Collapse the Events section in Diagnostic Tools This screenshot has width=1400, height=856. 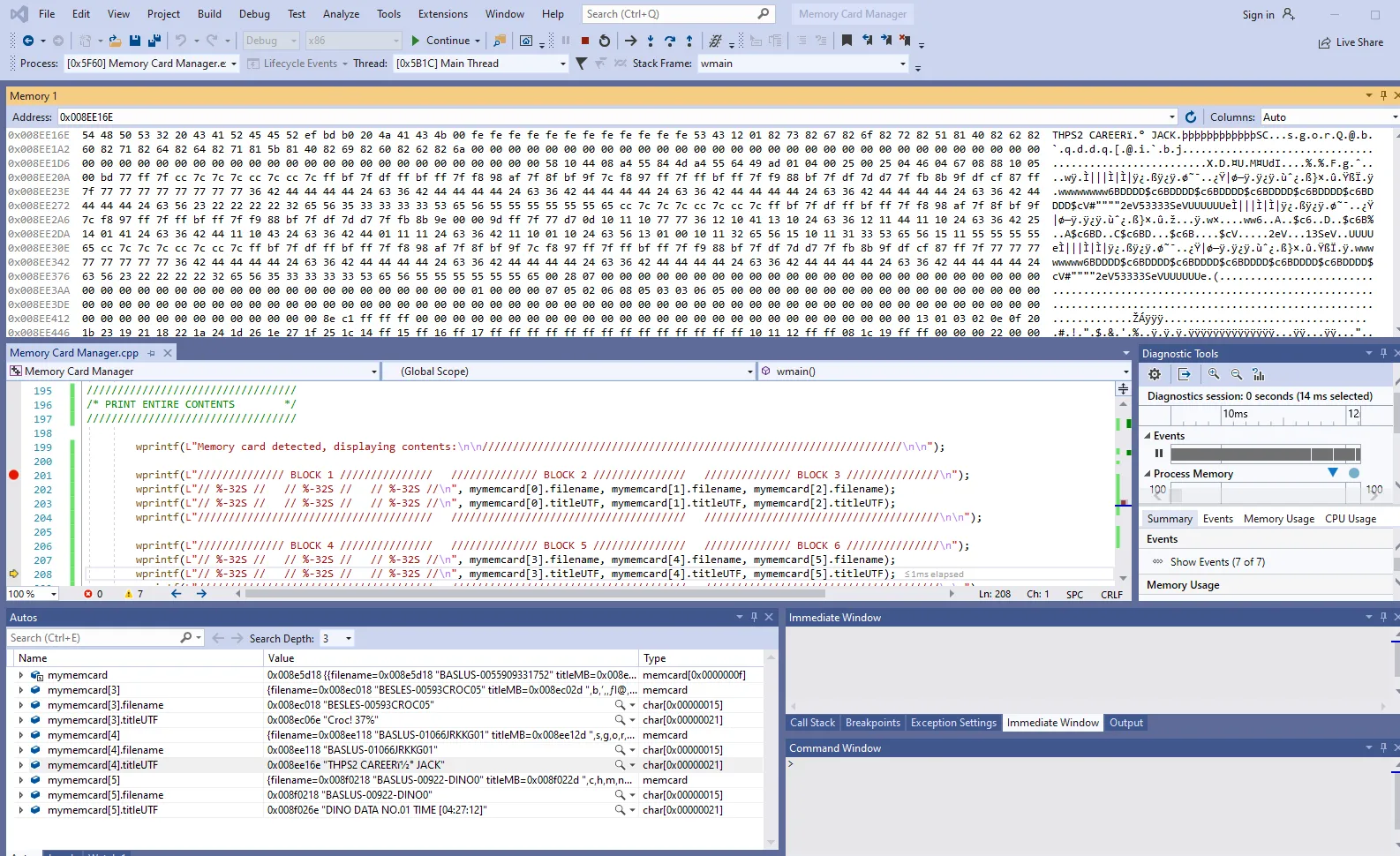pyautogui.click(x=1148, y=436)
